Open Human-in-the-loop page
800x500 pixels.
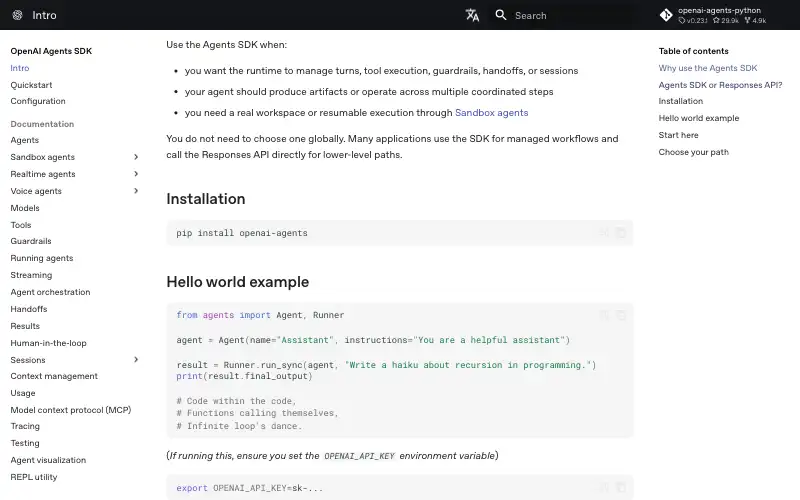[x=48, y=343]
